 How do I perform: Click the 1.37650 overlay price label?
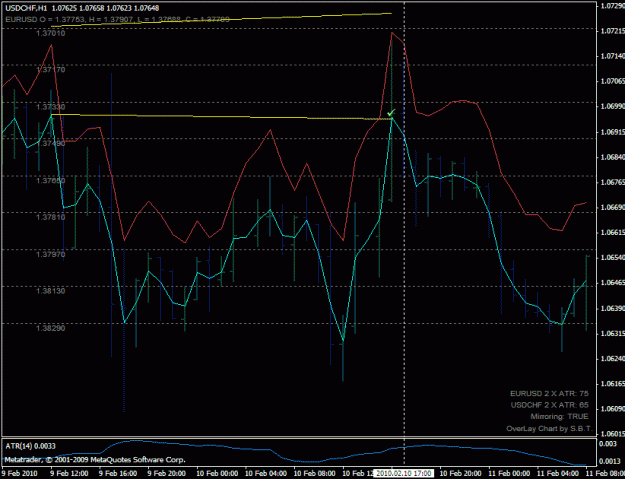(51, 181)
